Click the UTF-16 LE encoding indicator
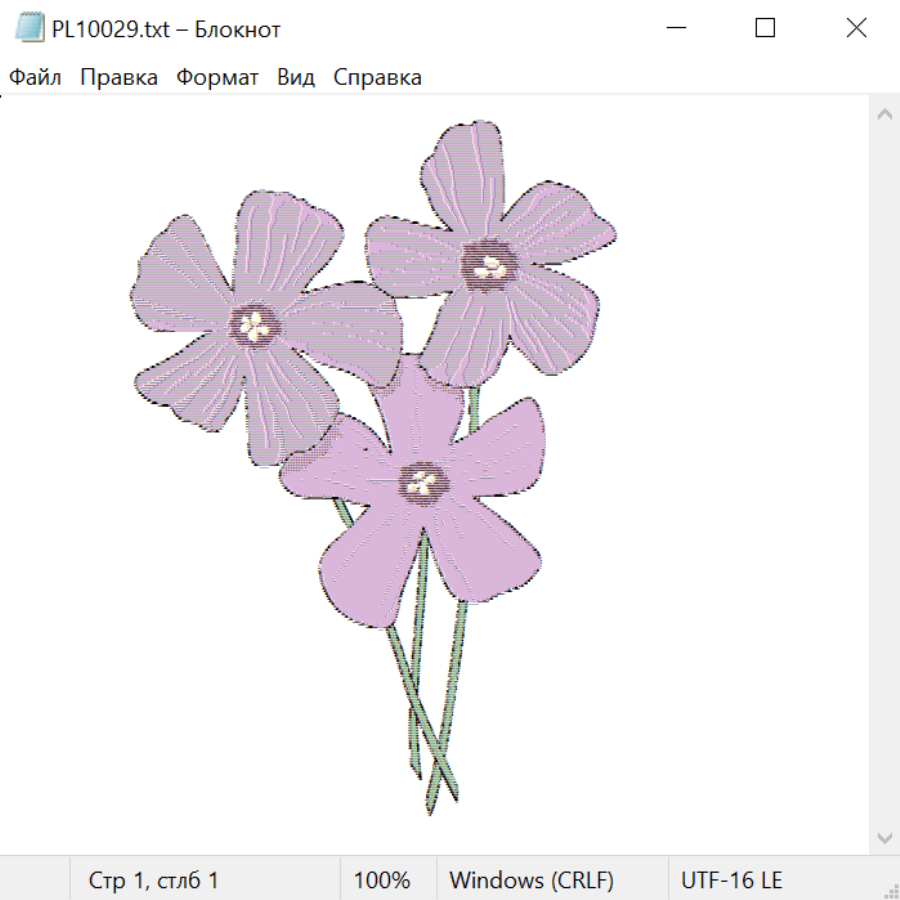 click(731, 881)
